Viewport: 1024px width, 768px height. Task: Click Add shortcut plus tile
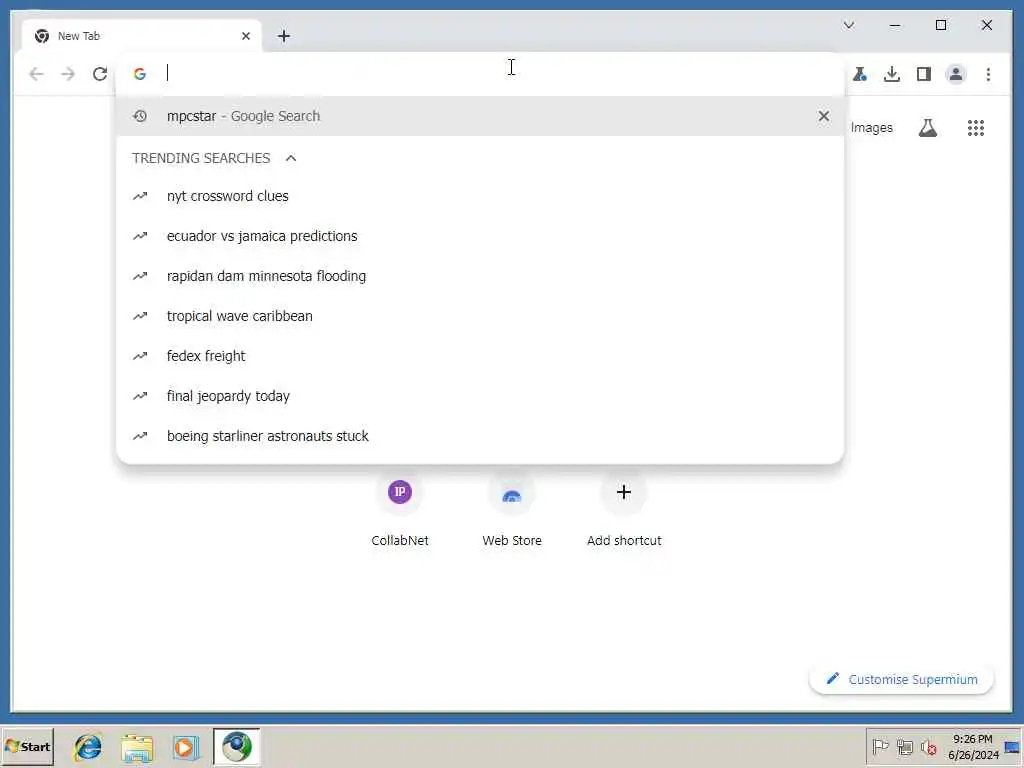(x=624, y=511)
